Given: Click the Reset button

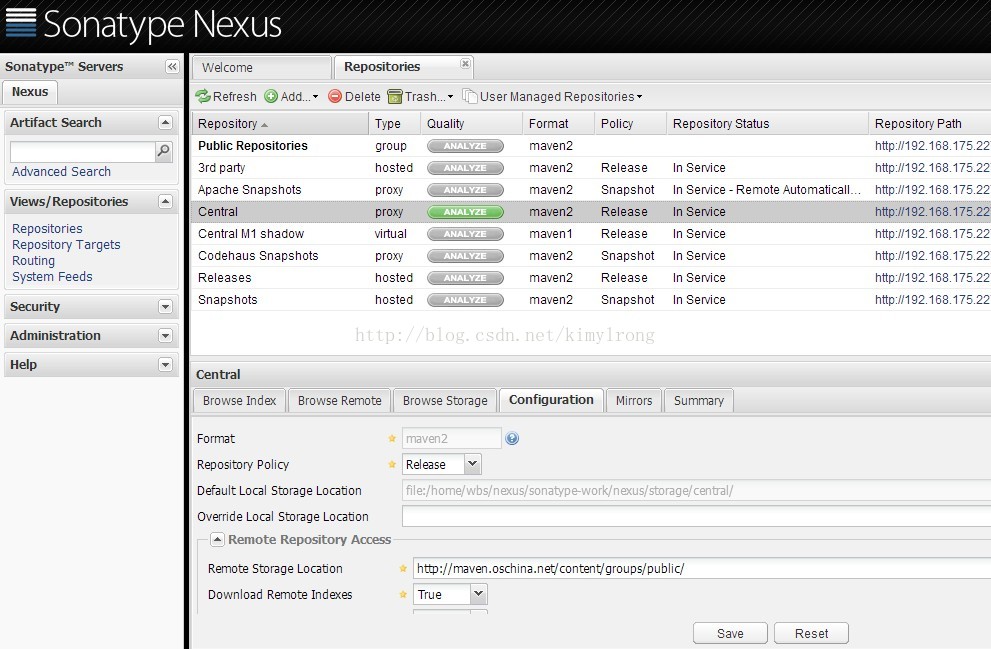Looking at the screenshot, I should tap(812, 634).
